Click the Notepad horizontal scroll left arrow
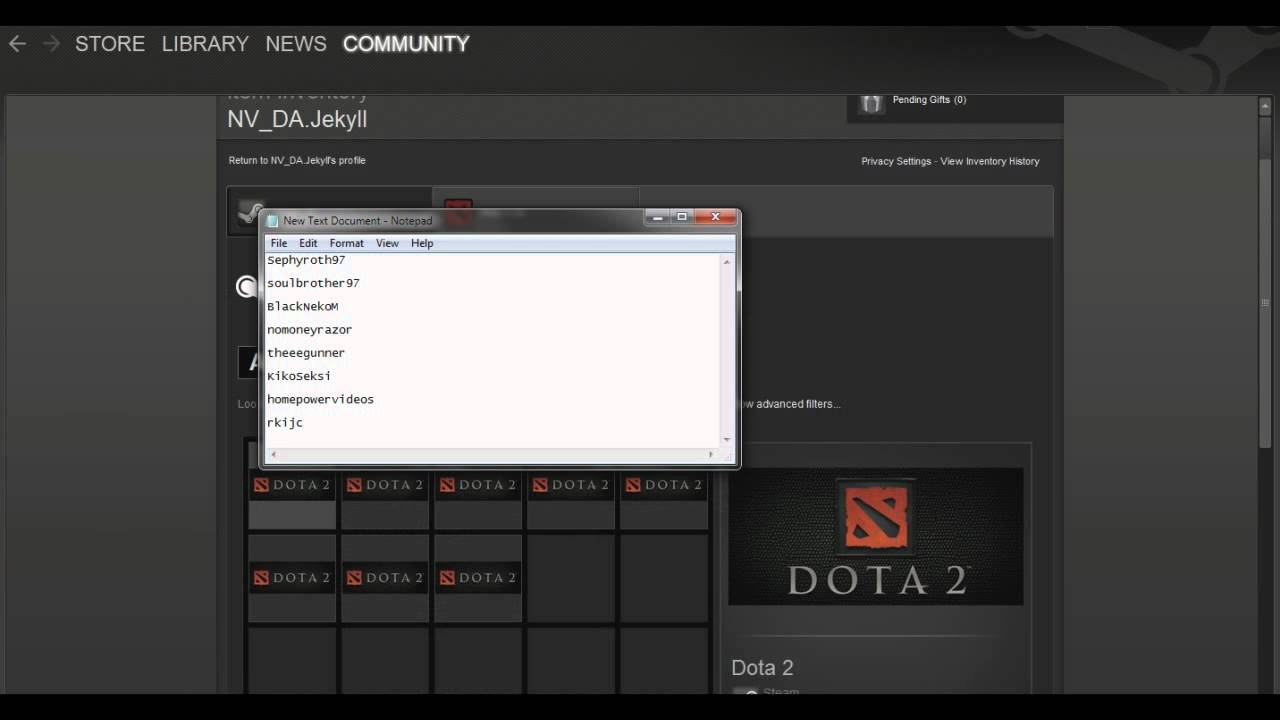 273,455
